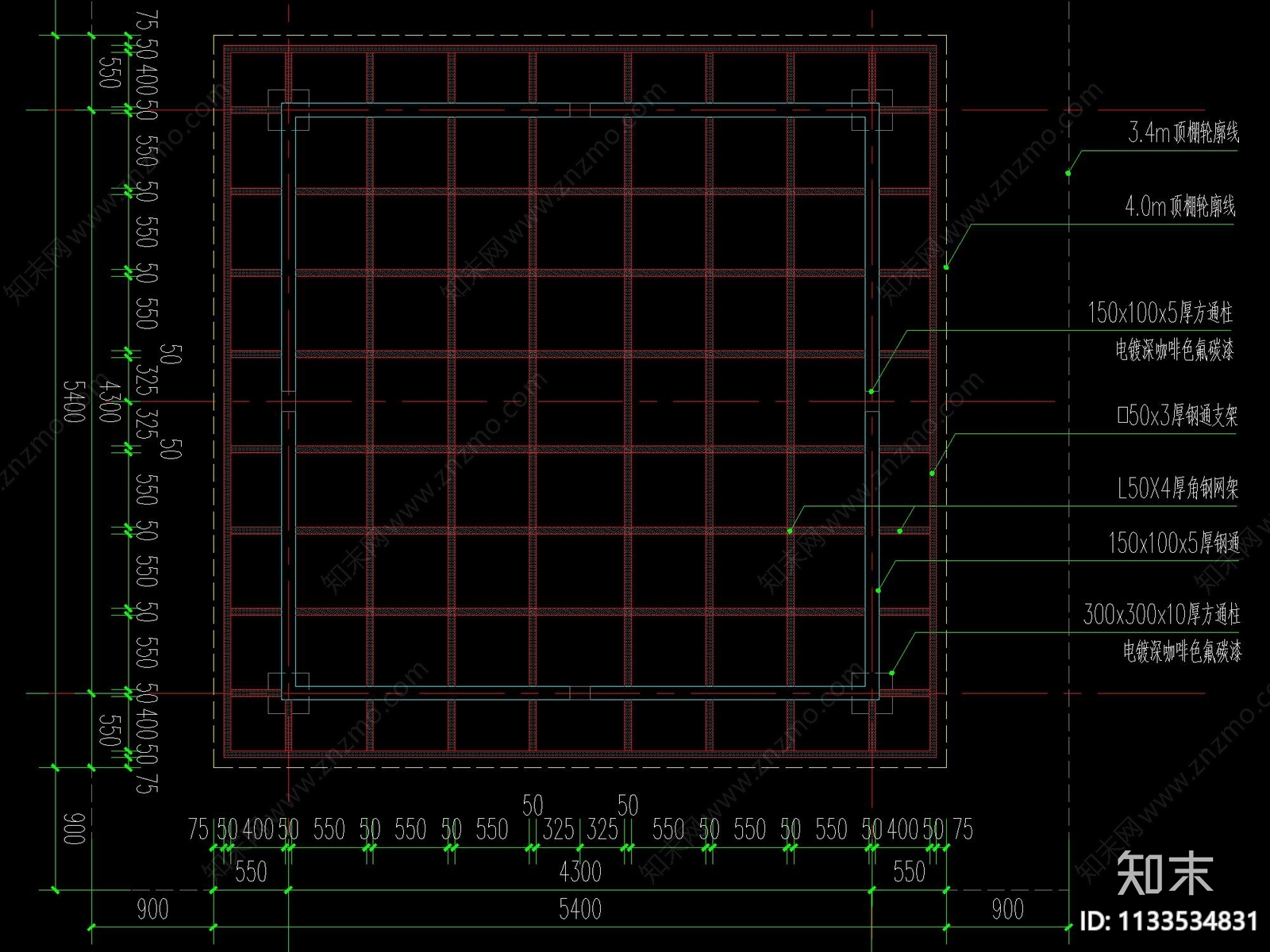Viewport: 1270px width, 952px height.
Task: Select the '300x300x10厚方通柱' label
Action: tap(1162, 614)
